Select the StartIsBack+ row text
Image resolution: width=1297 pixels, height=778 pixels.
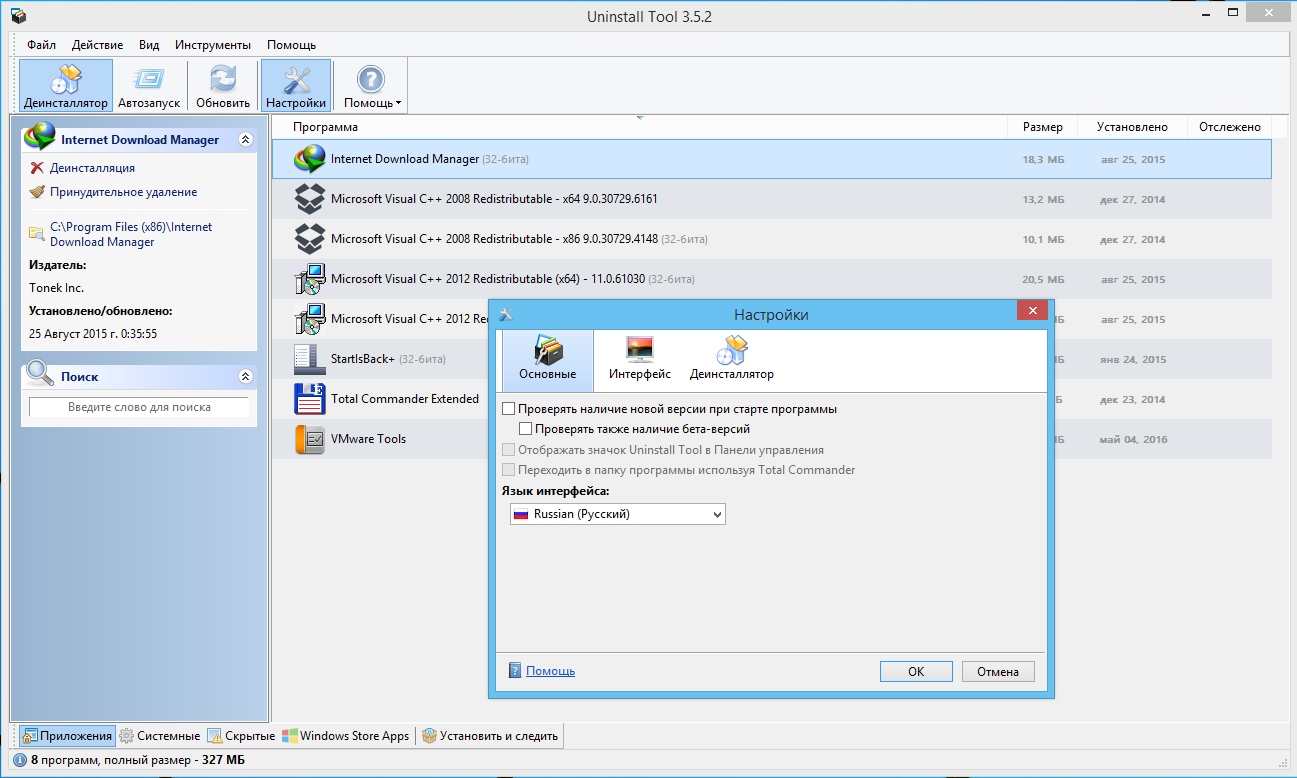pos(363,359)
